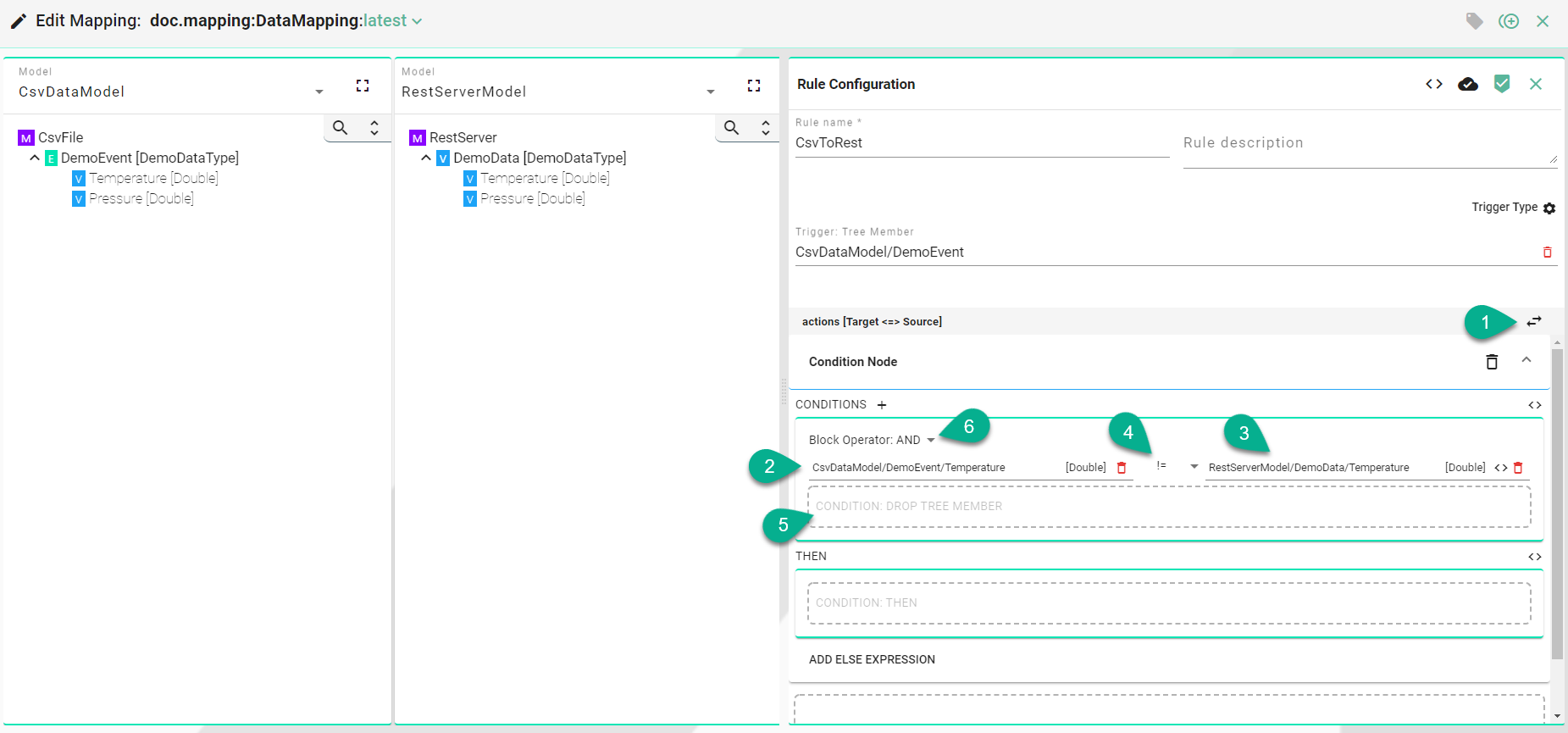Image resolution: width=1568 pixels, height=733 pixels.
Task: Open the CsvDataModel model dropdown
Action: click(x=319, y=92)
